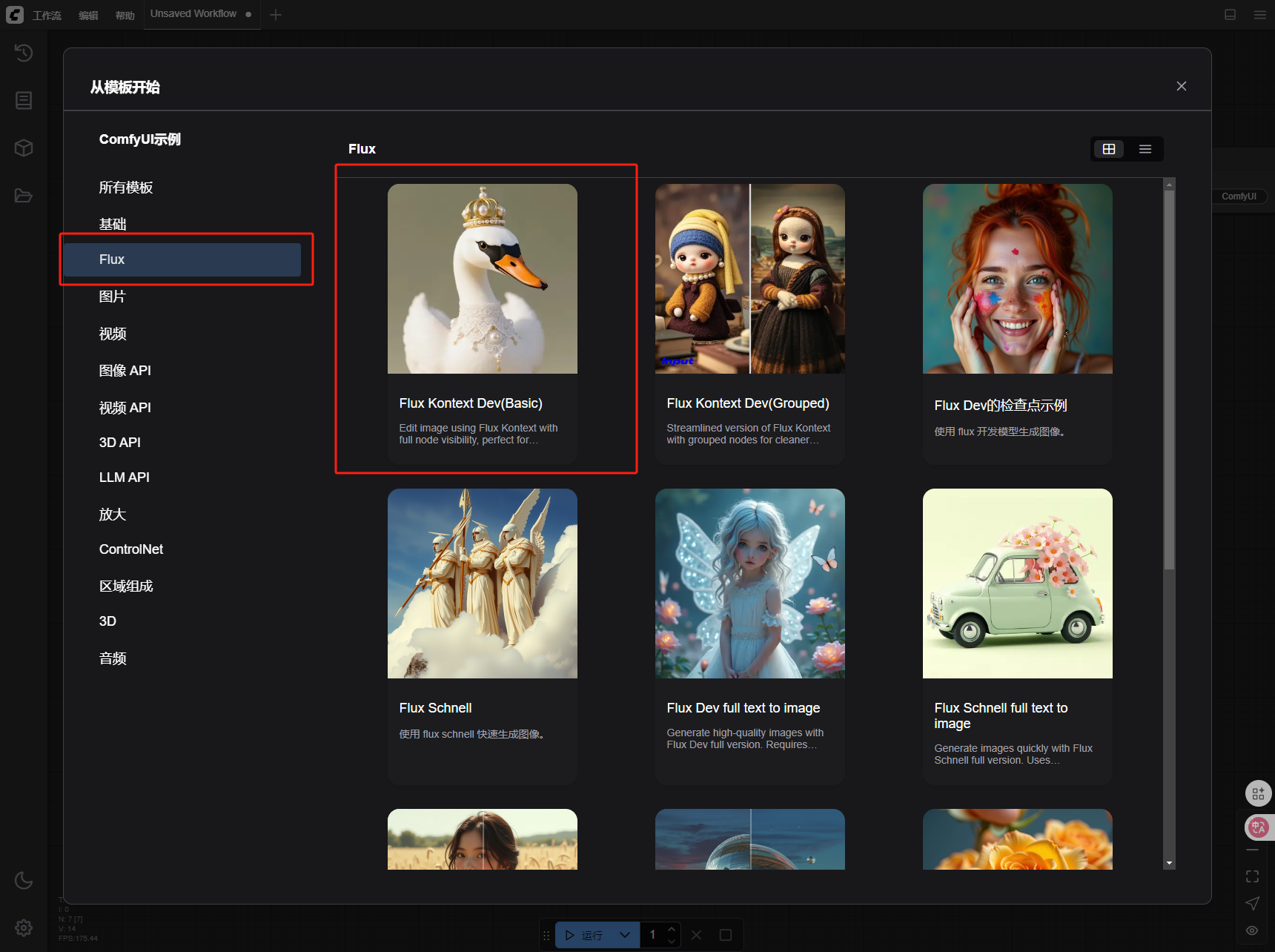Close the template dialog

[x=1182, y=86]
